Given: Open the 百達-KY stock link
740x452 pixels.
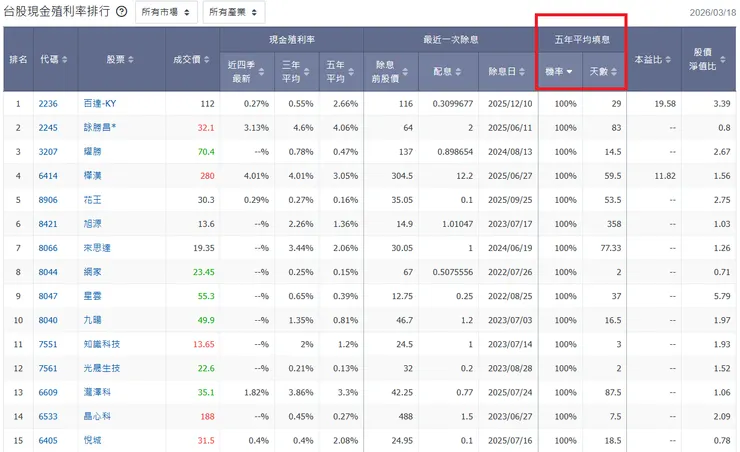Looking at the screenshot, I should click(100, 103).
